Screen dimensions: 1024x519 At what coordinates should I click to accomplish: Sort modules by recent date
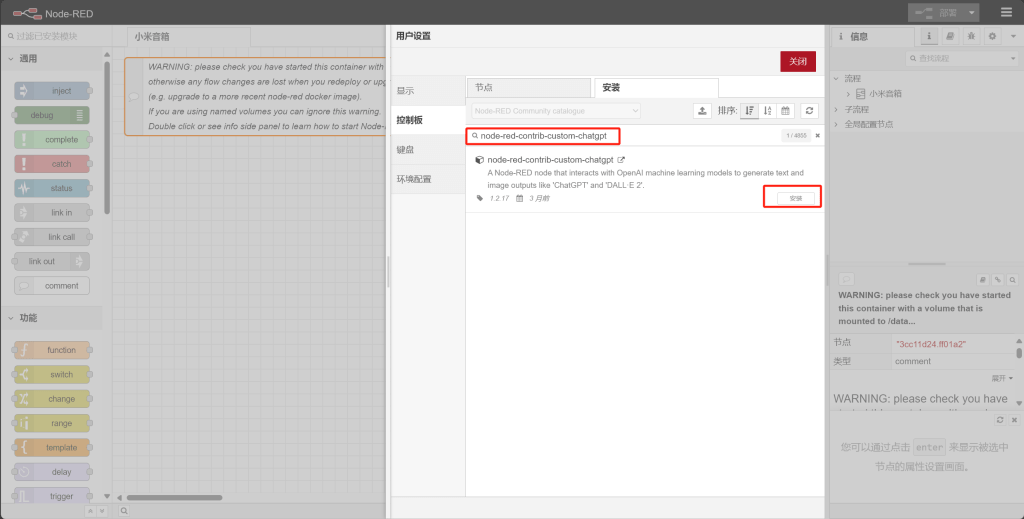[x=785, y=111]
